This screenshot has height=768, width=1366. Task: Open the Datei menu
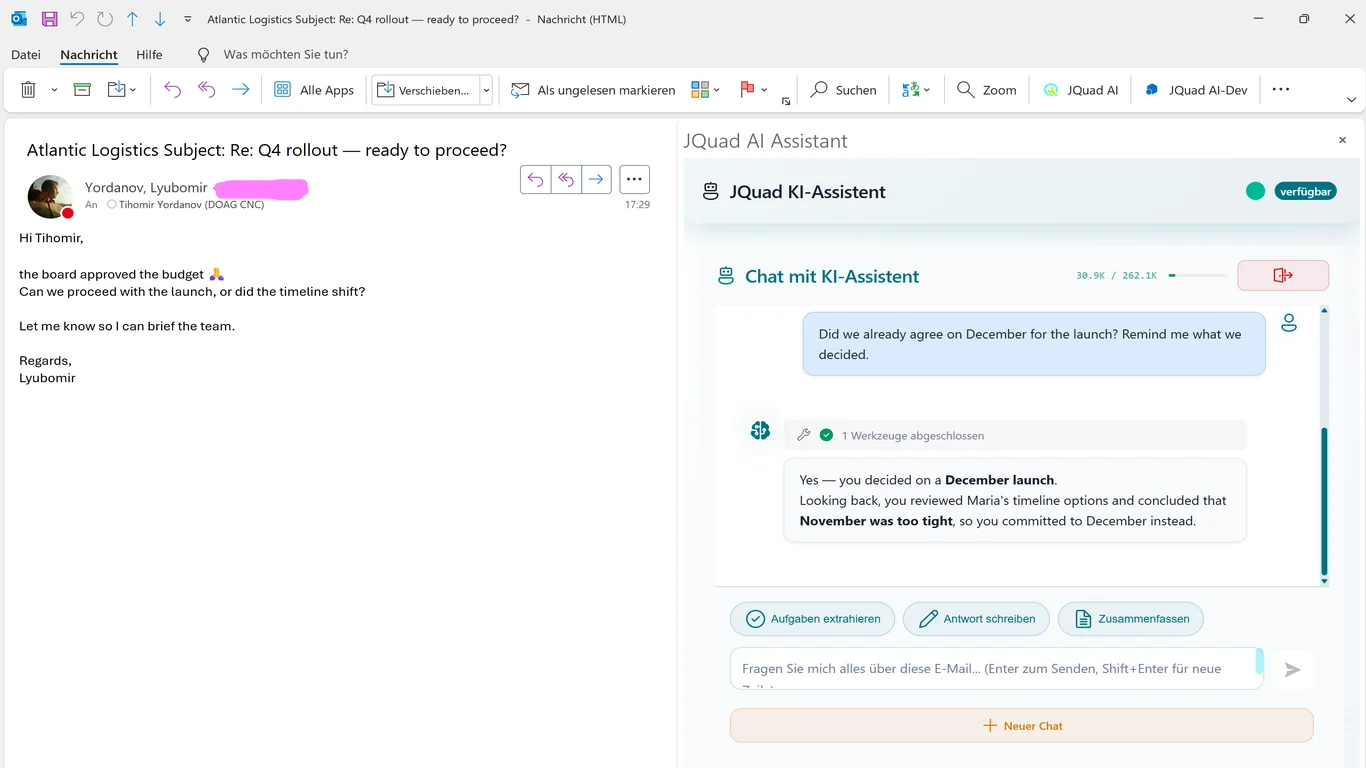coord(26,55)
